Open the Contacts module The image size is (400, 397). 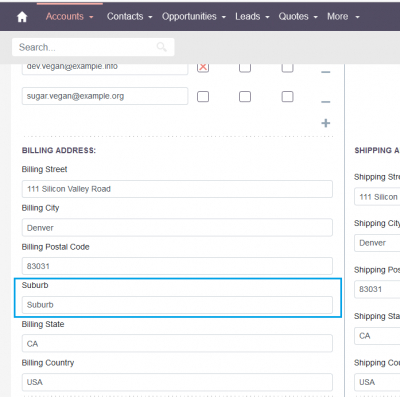pyautogui.click(x=125, y=16)
